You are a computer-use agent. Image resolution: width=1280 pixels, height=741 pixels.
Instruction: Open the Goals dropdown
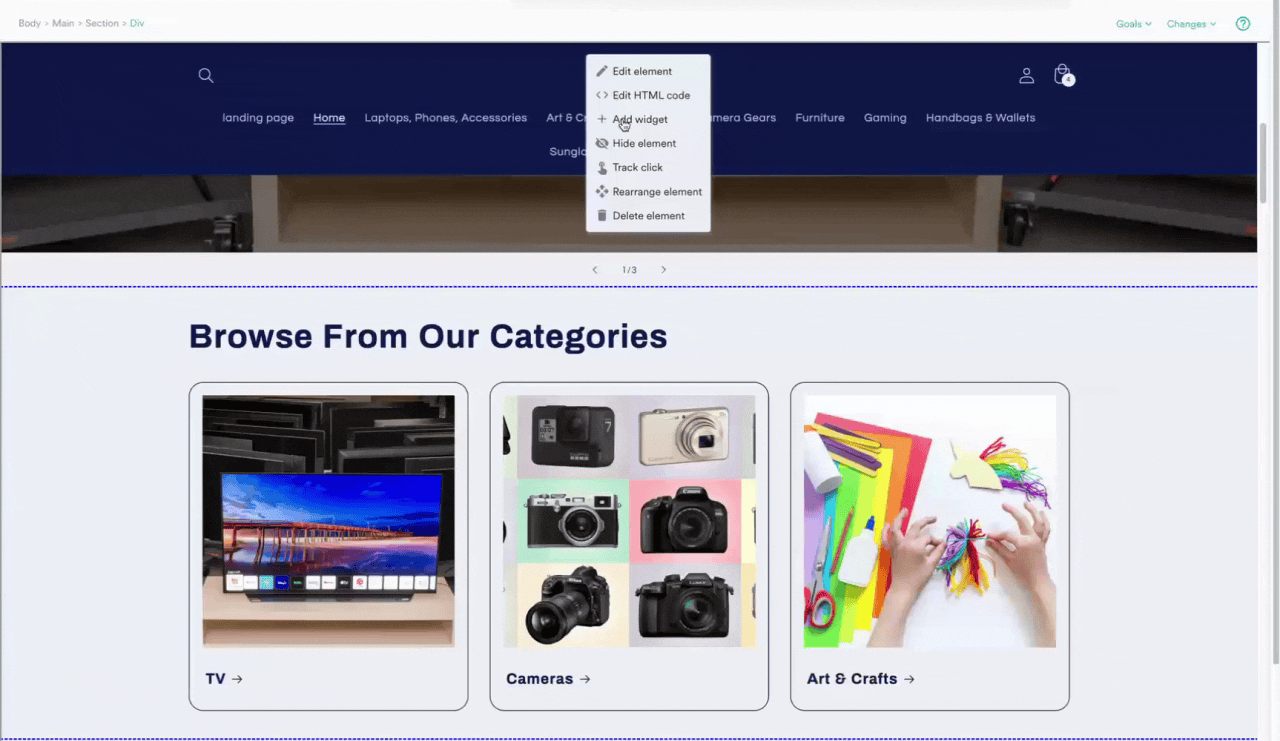pos(1133,23)
